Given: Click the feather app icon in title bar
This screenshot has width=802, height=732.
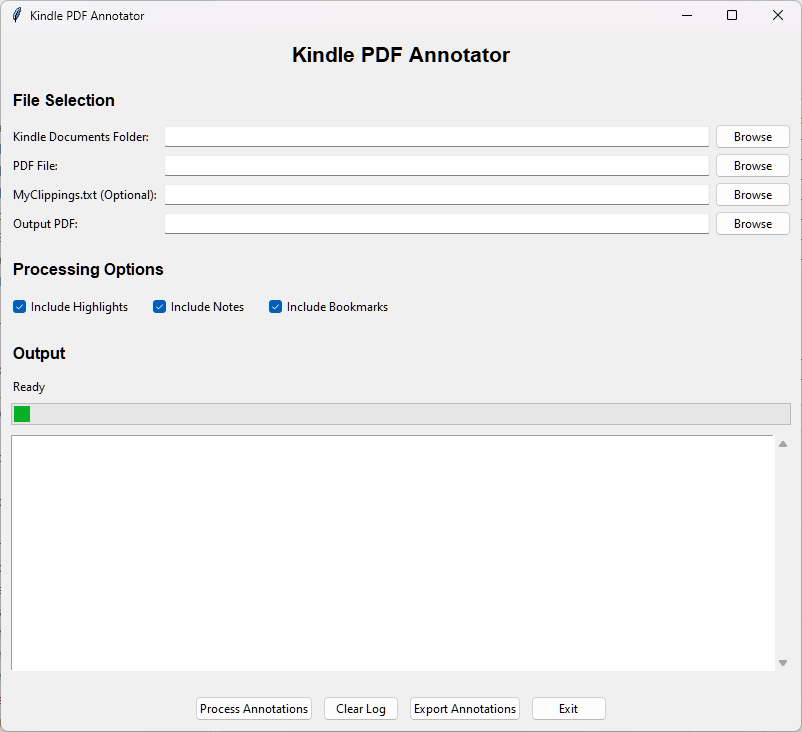Looking at the screenshot, I should coord(17,15).
